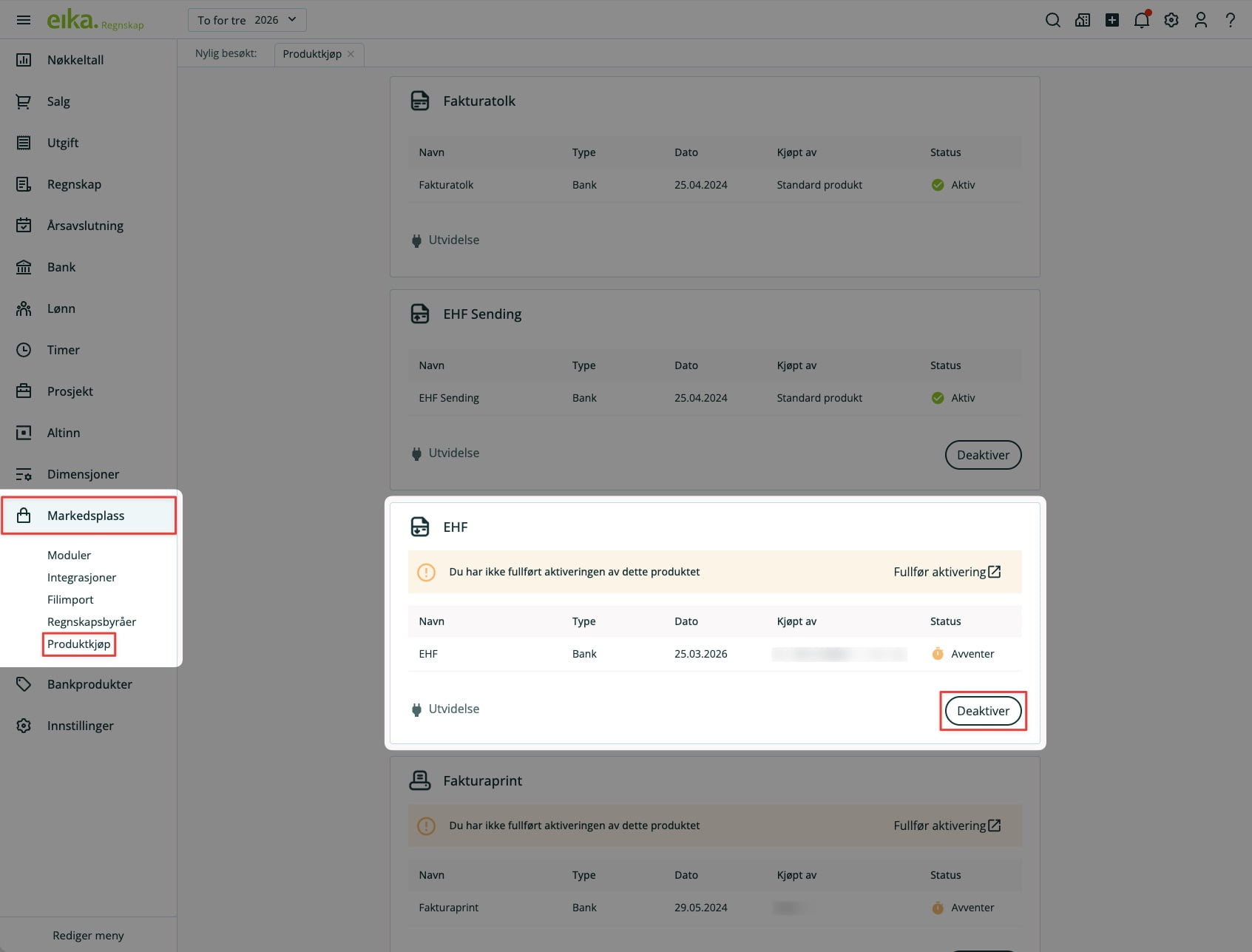Select Produktkjøp in the sidebar submenu
The image size is (1252, 952).
pyautogui.click(x=79, y=644)
